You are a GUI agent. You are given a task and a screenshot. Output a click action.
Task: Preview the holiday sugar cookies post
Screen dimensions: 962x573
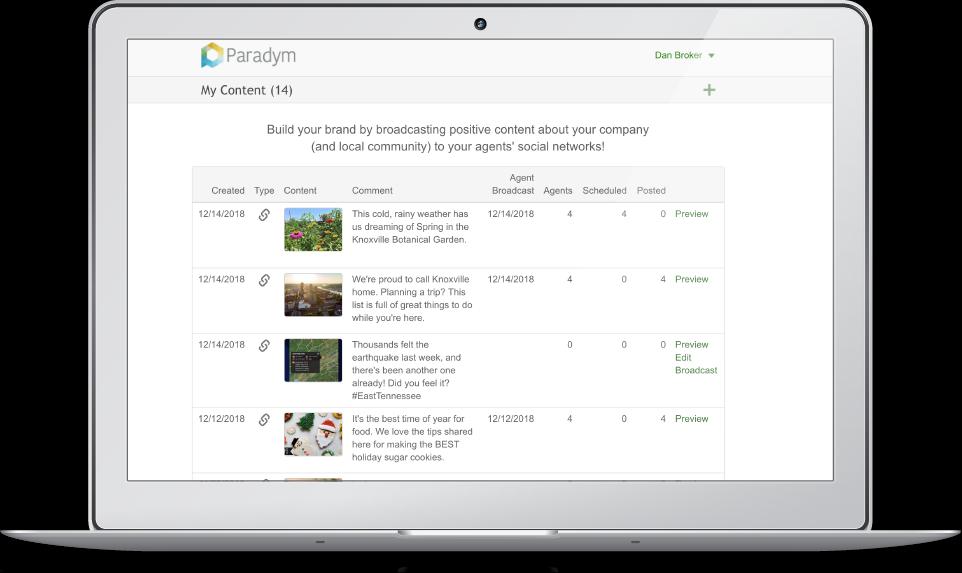pyautogui.click(x=691, y=418)
